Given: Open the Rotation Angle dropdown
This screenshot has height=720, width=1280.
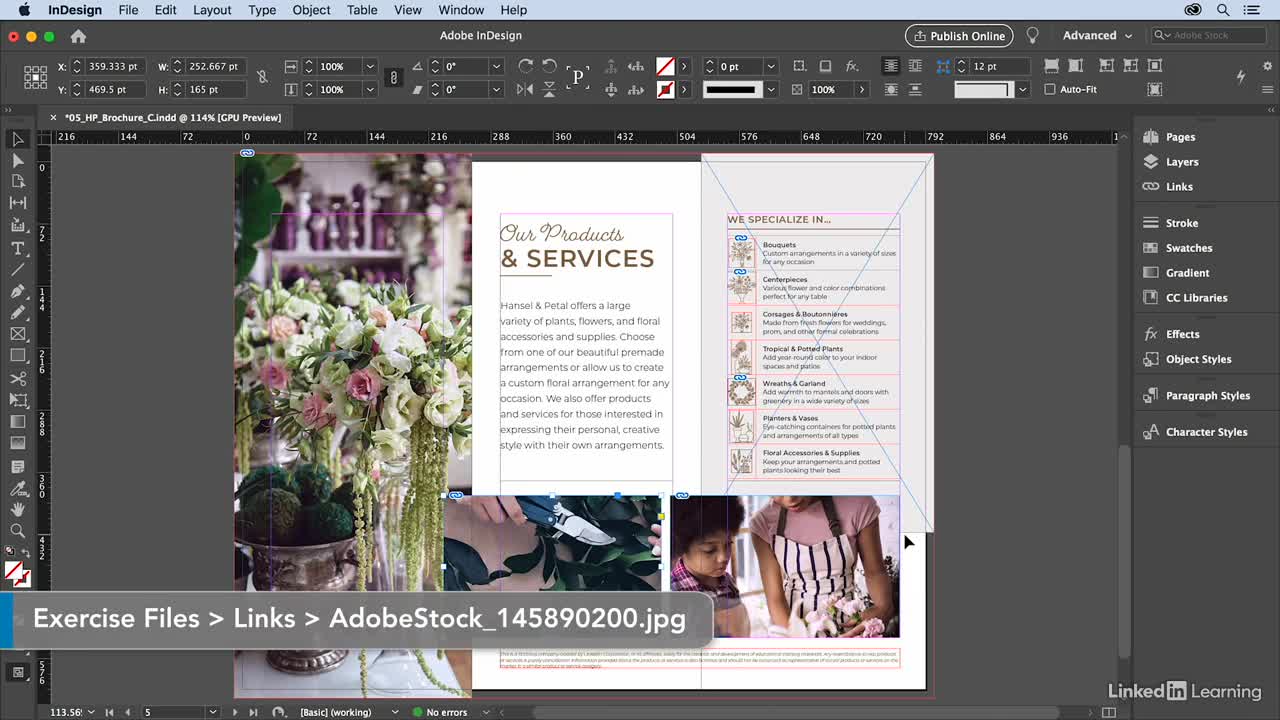Looking at the screenshot, I should point(495,66).
